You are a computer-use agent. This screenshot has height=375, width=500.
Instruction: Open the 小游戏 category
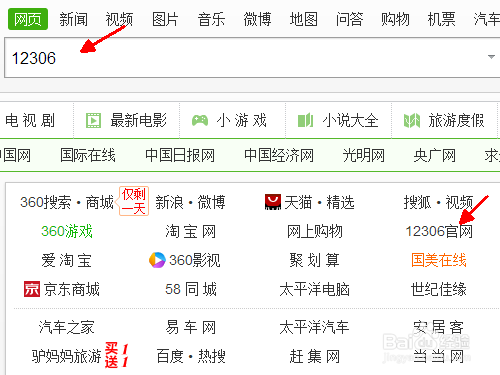242,120
